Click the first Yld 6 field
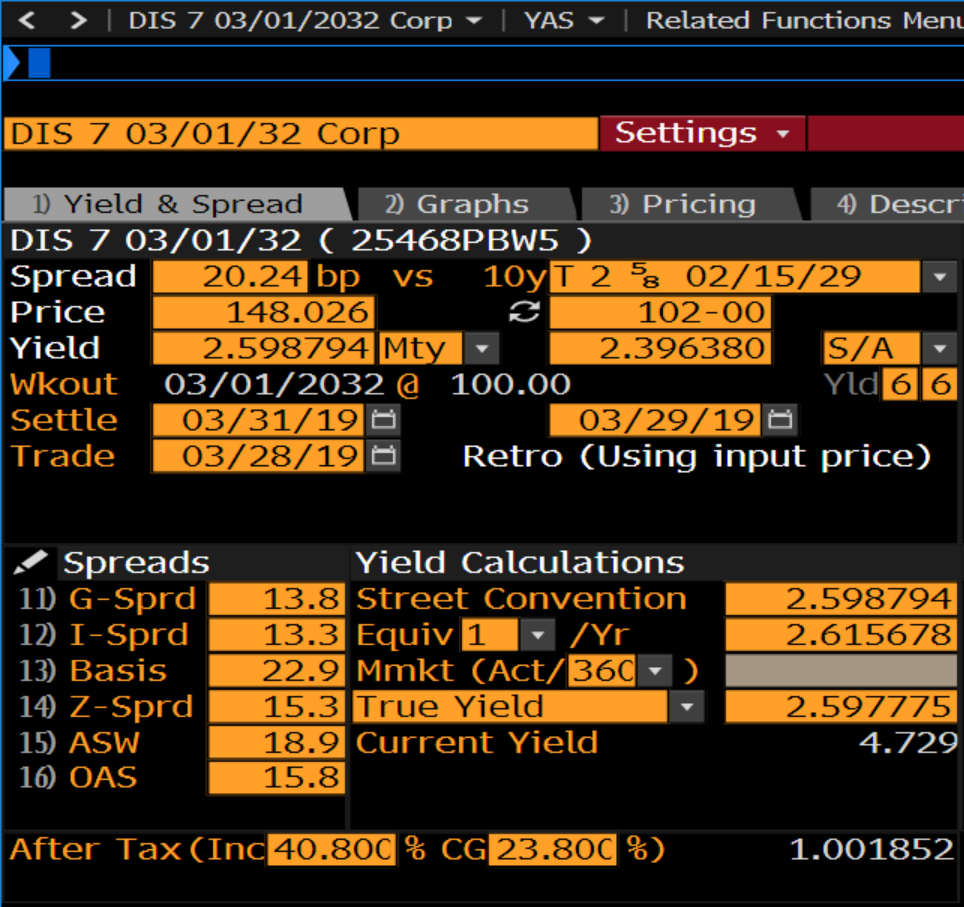The width and height of the screenshot is (964, 907). (x=901, y=384)
